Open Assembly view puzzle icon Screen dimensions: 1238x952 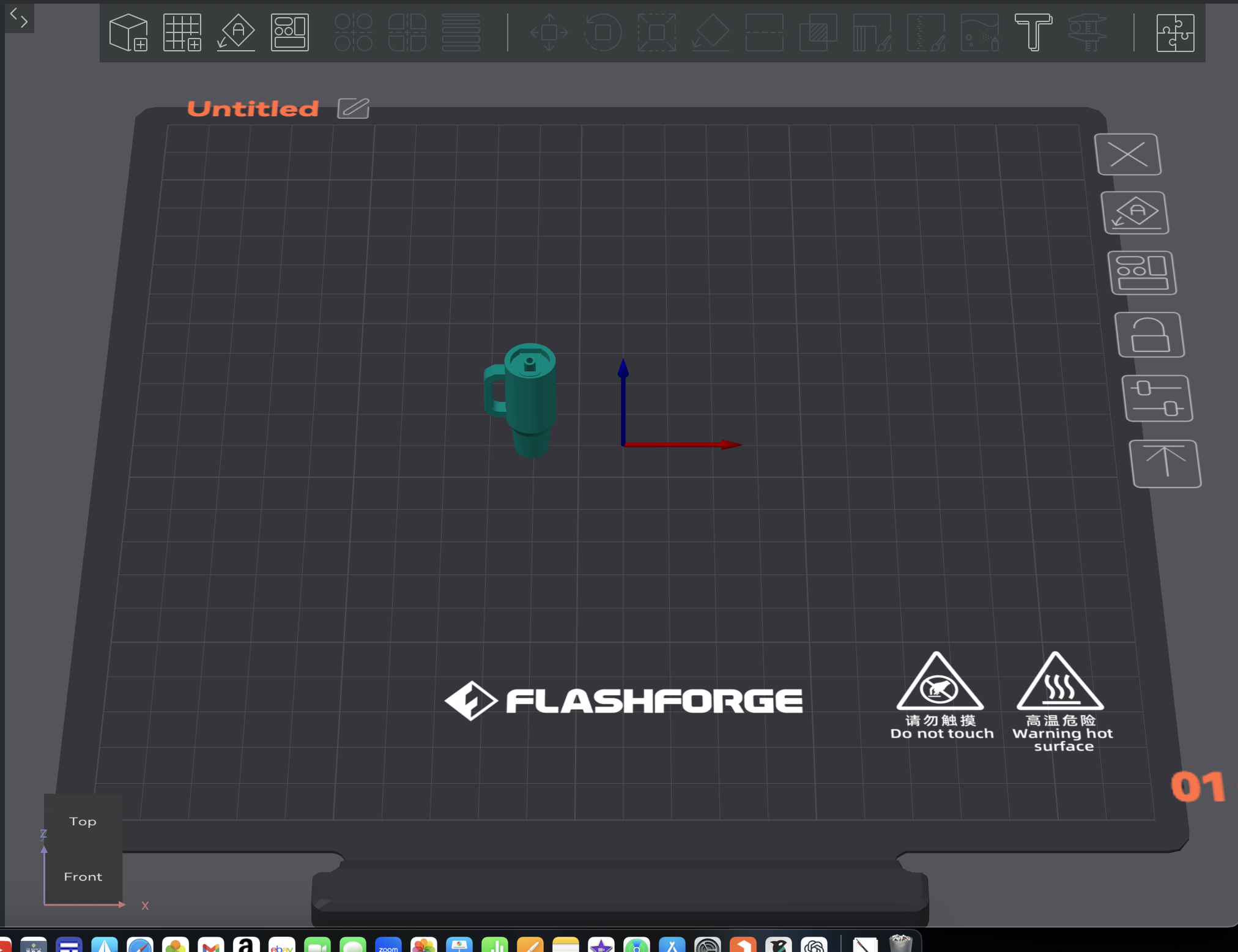click(1176, 32)
